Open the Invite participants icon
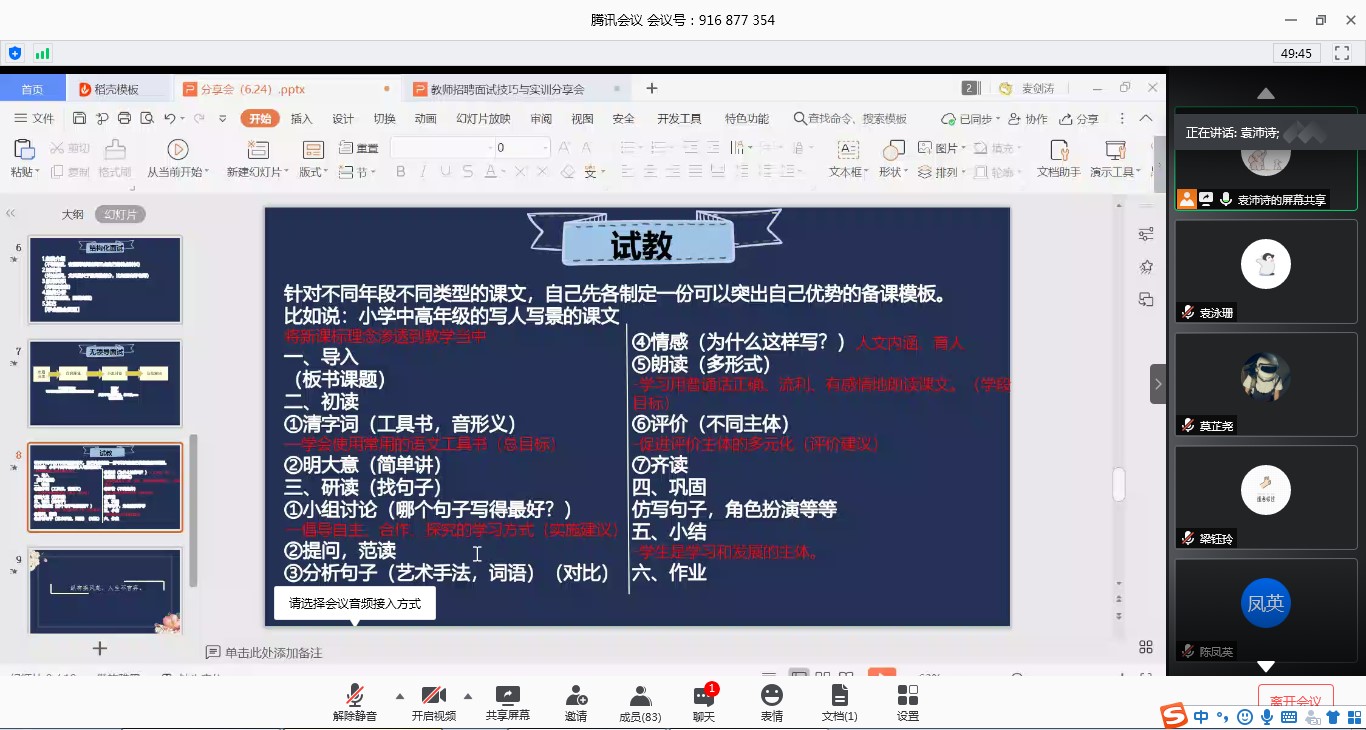Screen dimensions: 1366x730 (576, 696)
